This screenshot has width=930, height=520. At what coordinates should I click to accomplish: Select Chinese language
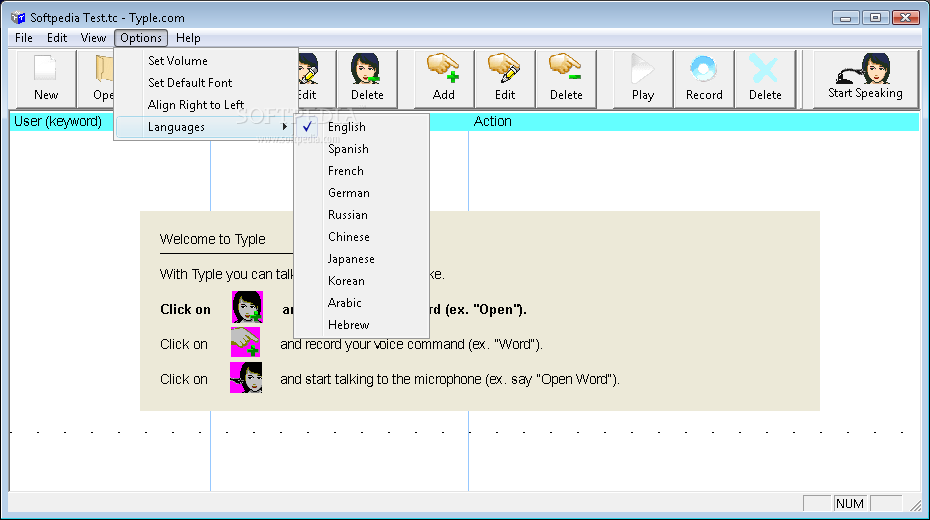click(x=361, y=237)
